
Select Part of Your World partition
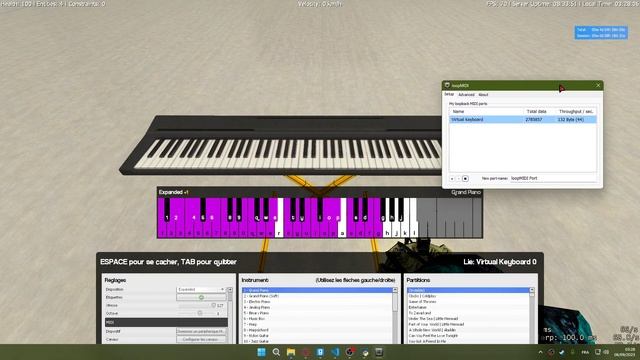(469, 324)
